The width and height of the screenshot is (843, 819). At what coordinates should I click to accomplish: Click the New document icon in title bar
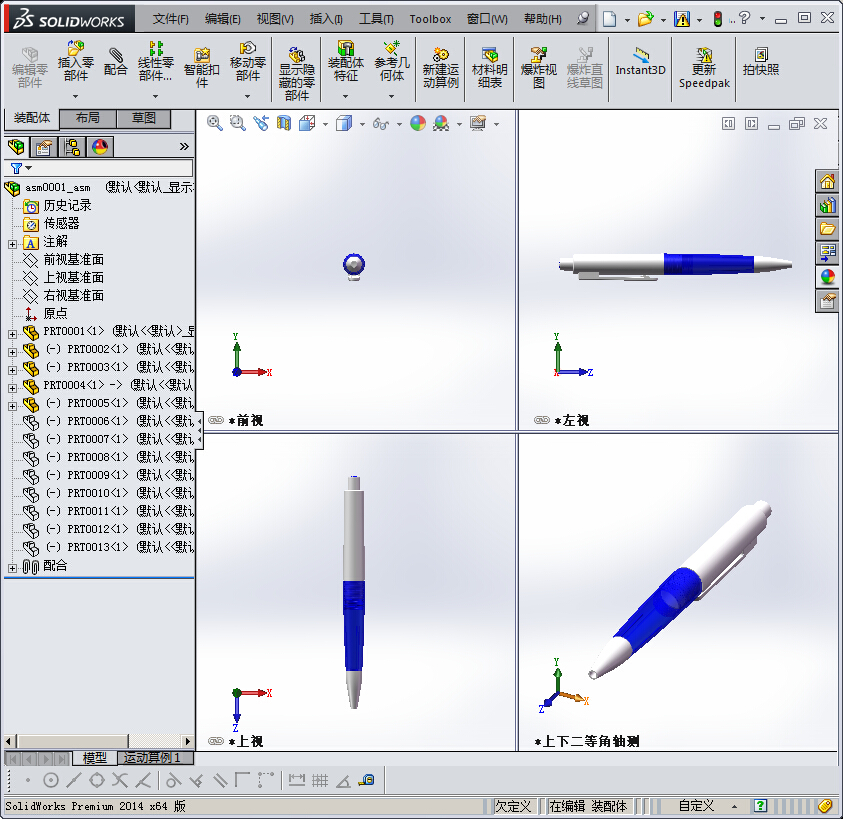tap(609, 19)
